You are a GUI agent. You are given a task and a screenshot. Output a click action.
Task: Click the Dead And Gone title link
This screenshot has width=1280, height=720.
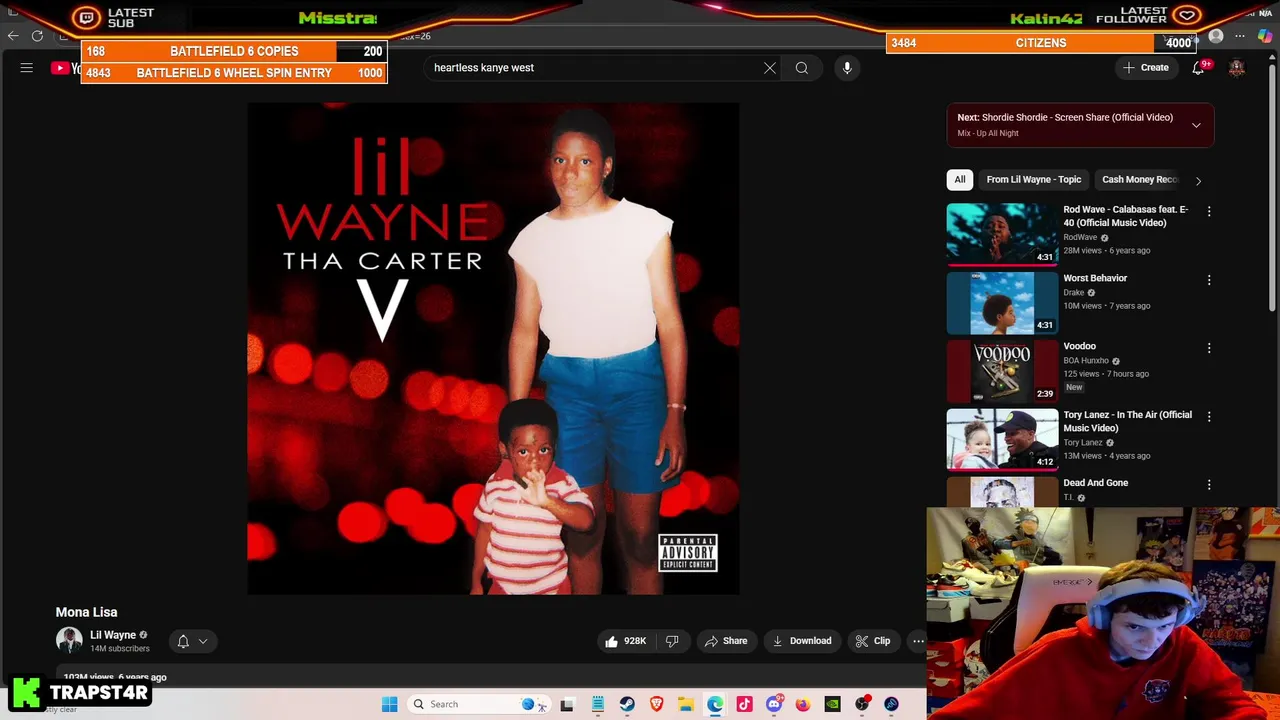click(x=1095, y=483)
